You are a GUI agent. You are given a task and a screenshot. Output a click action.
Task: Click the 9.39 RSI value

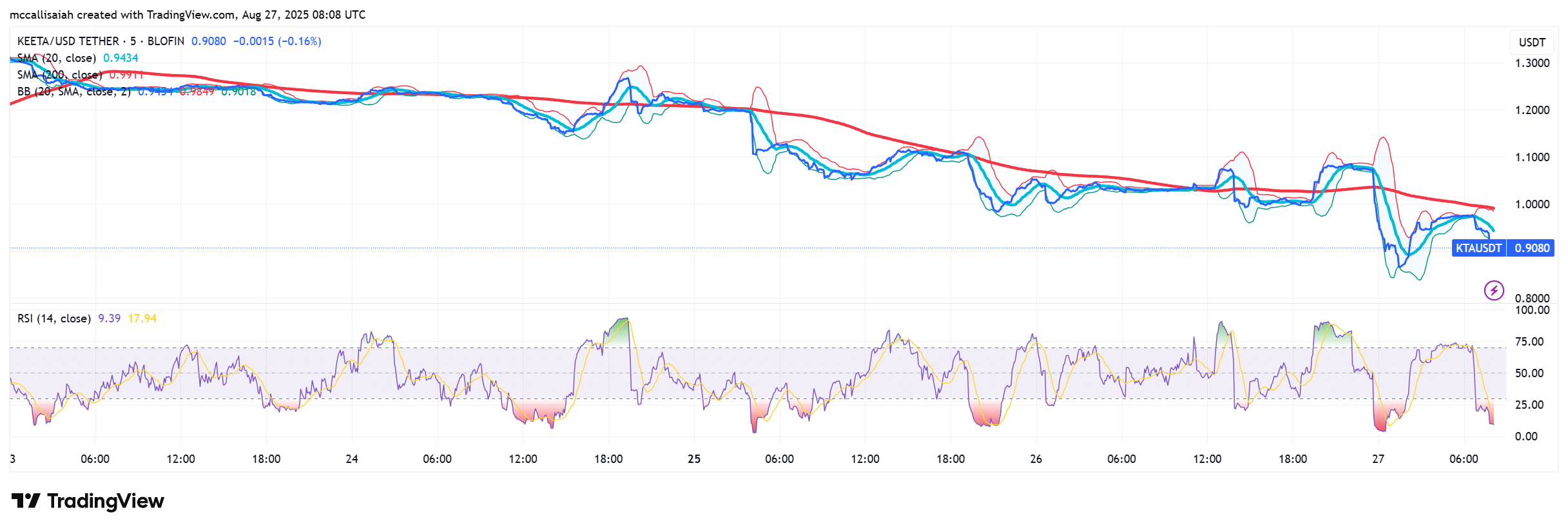pos(109,319)
